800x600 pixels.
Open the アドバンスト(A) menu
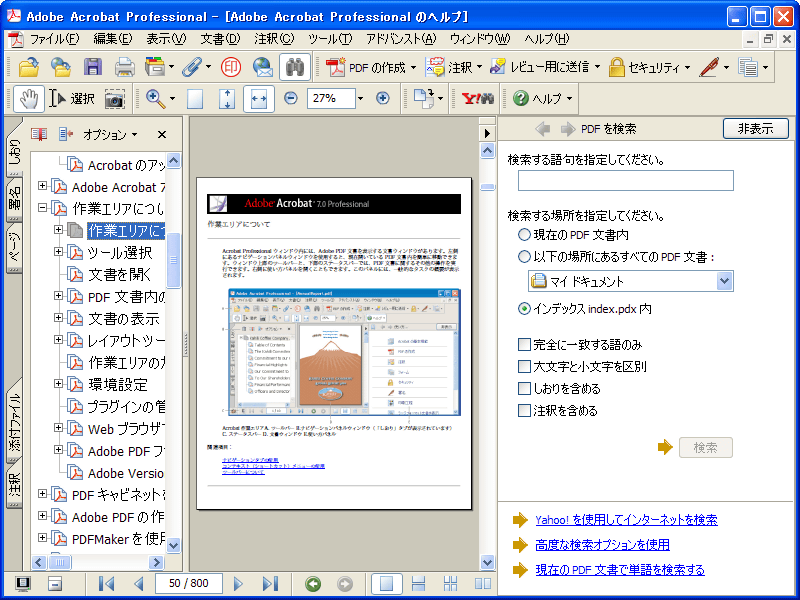tap(401, 39)
